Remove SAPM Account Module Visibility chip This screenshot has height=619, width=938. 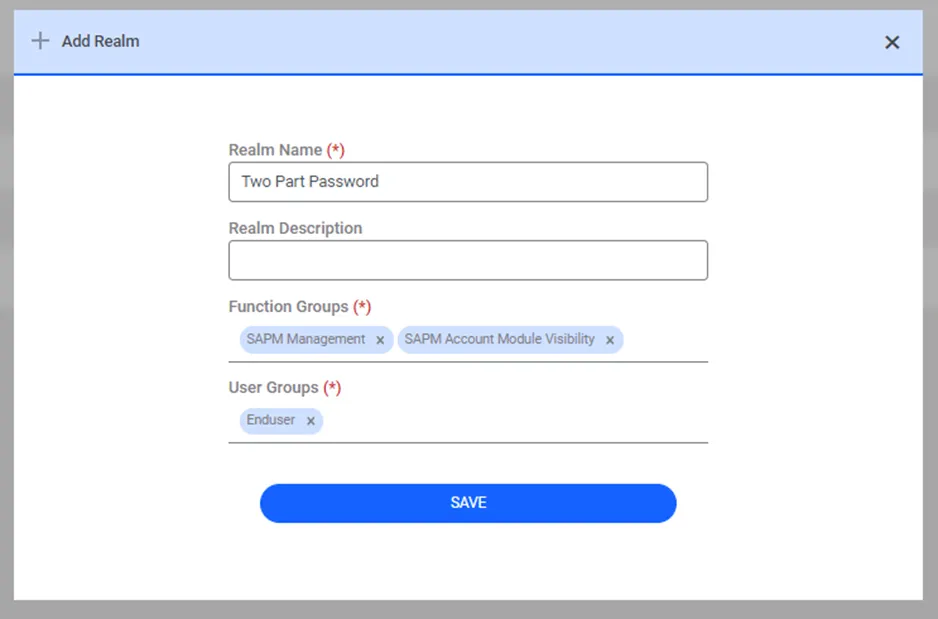(610, 340)
